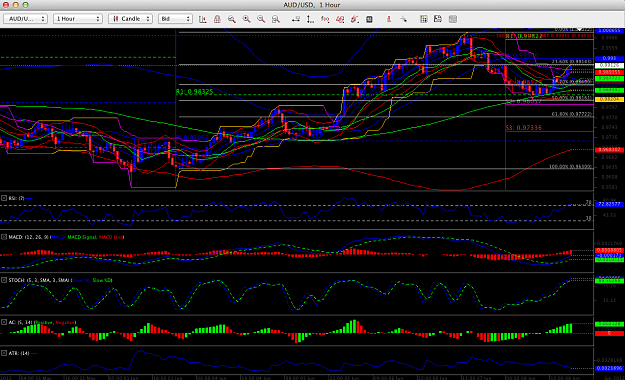The image size is (625, 380).
Task: Click the black square panel toolbar icon
Action: (369, 19)
